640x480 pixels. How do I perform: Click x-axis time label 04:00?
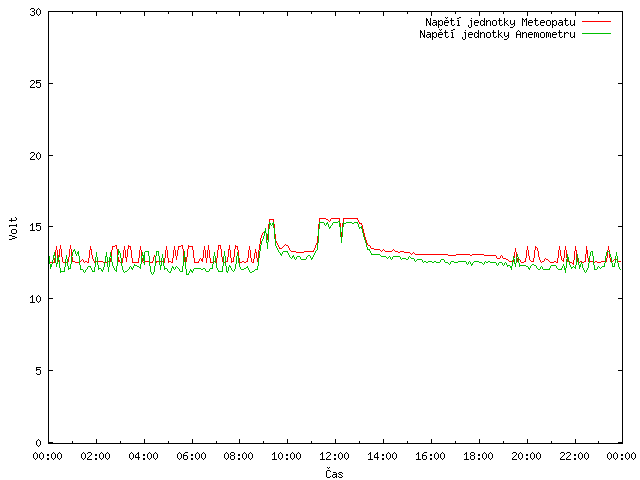143,456
